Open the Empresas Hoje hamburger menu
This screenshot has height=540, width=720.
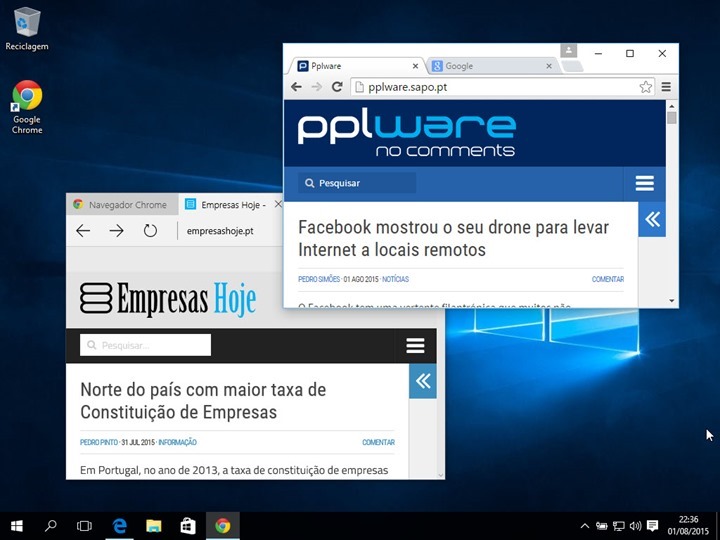click(415, 345)
